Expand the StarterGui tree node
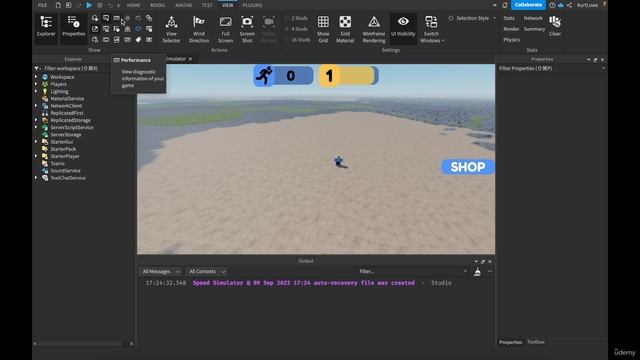This screenshot has height=360, width=640. pyautogui.click(x=36, y=142)
